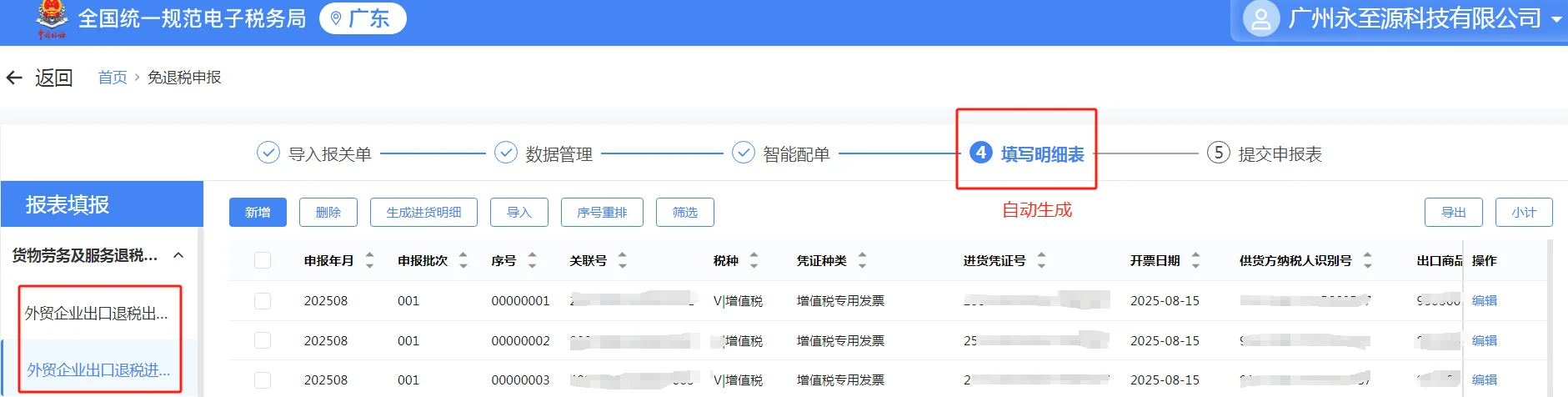
Task: Sort by 开票日期 column arrows
Action: pos(1195,260)
